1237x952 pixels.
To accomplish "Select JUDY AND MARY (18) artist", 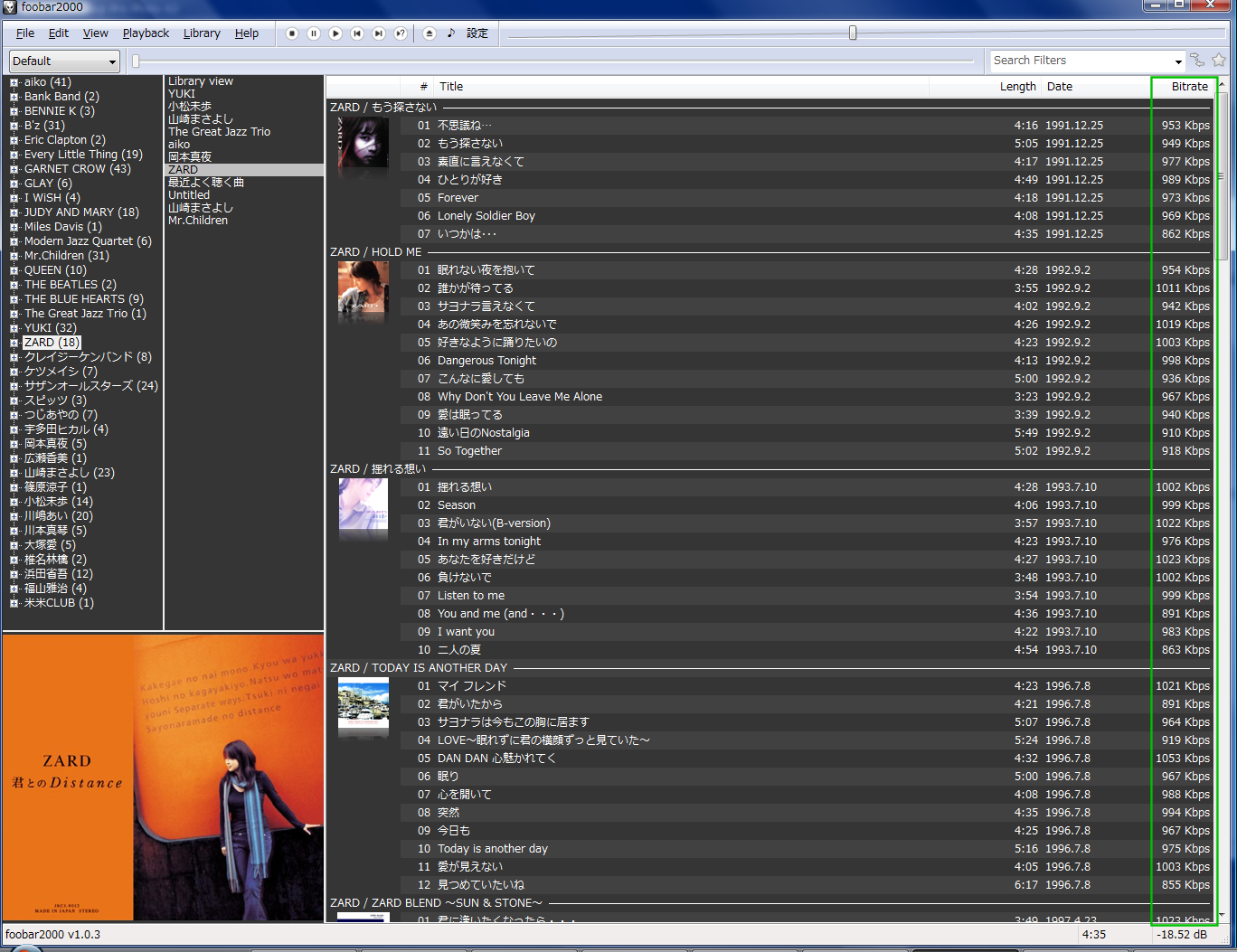I will [81, 212].
